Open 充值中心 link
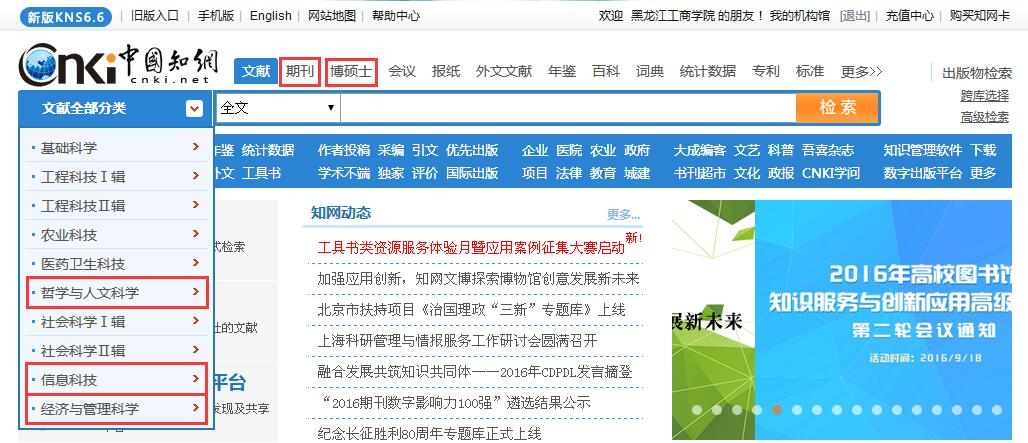The height and width of the screenshot is (443, 1028). coord(910,16)
